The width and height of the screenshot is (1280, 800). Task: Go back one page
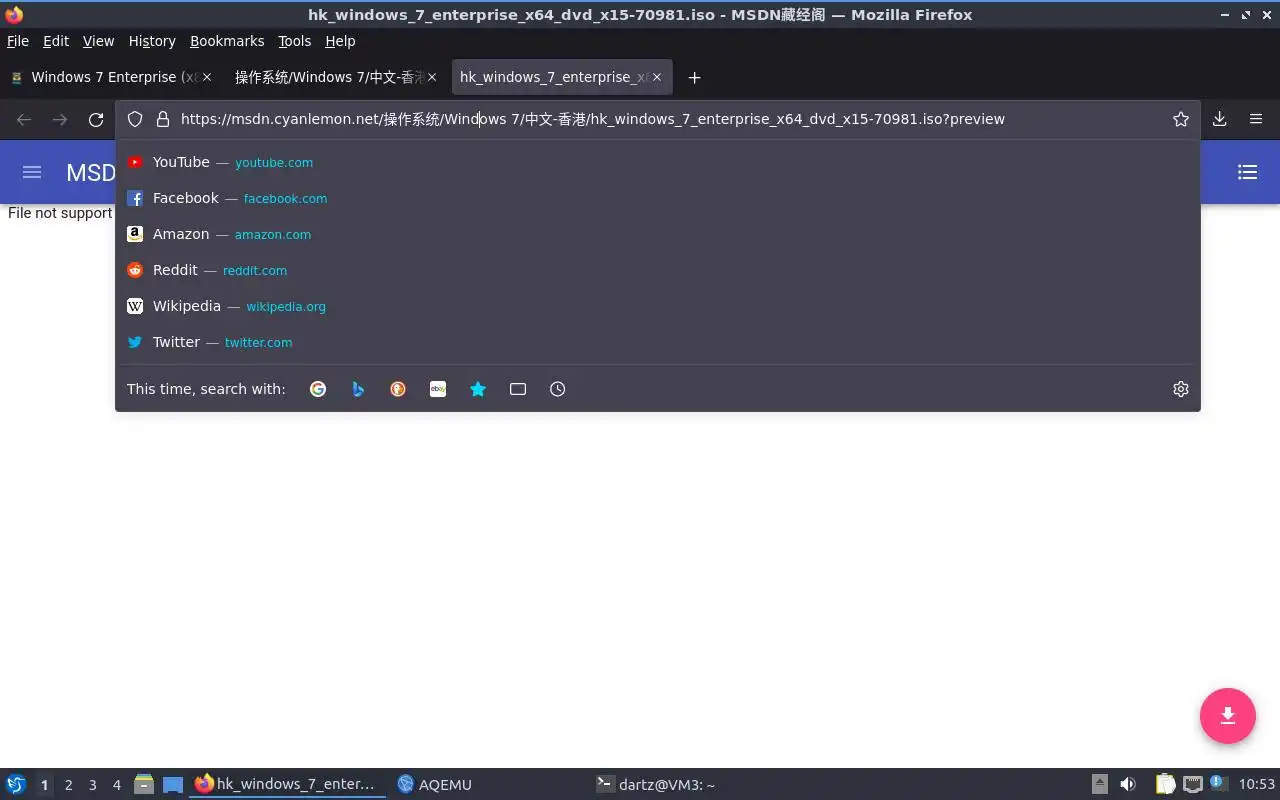[24, 119]
